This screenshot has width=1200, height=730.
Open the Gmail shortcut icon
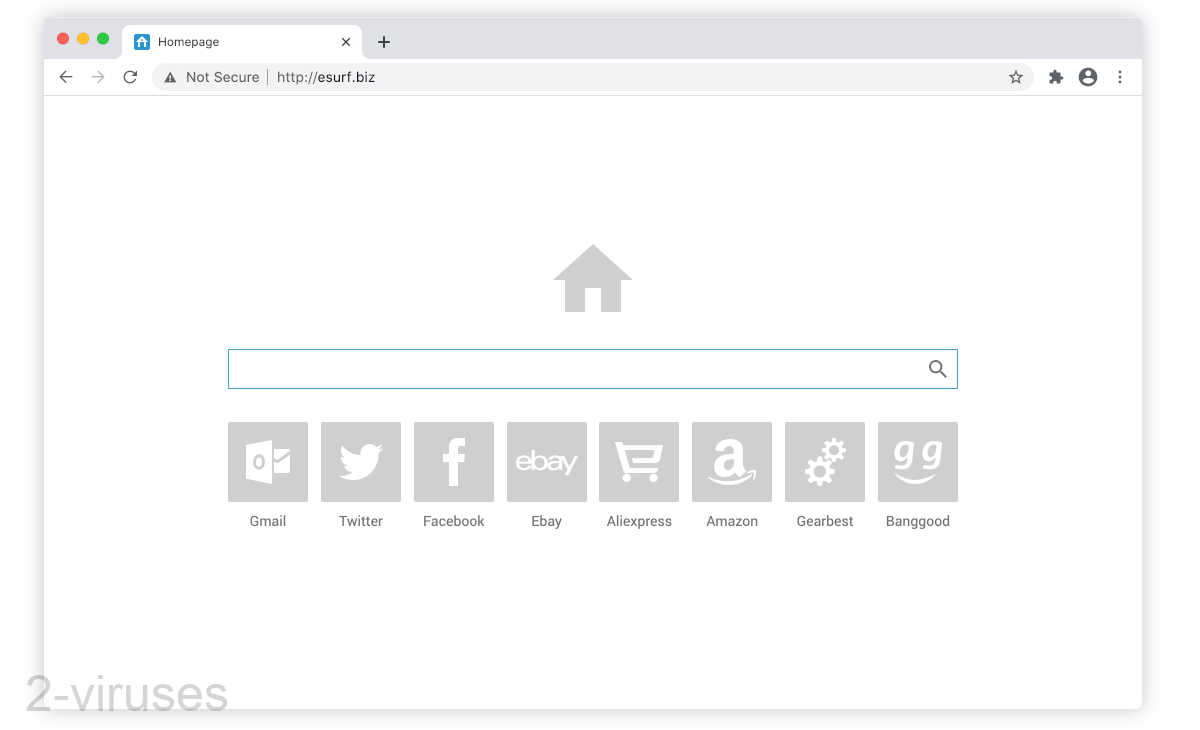267,462
